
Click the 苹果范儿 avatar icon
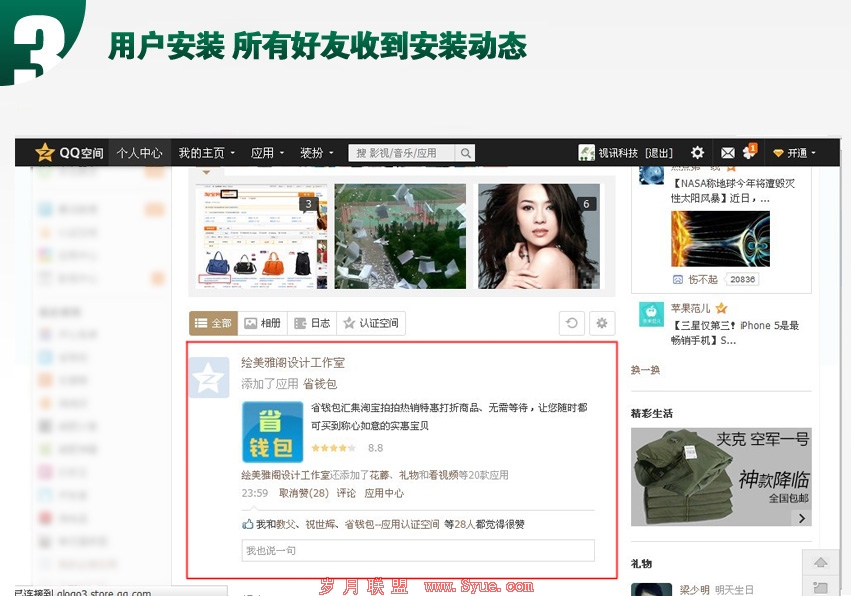651,314
